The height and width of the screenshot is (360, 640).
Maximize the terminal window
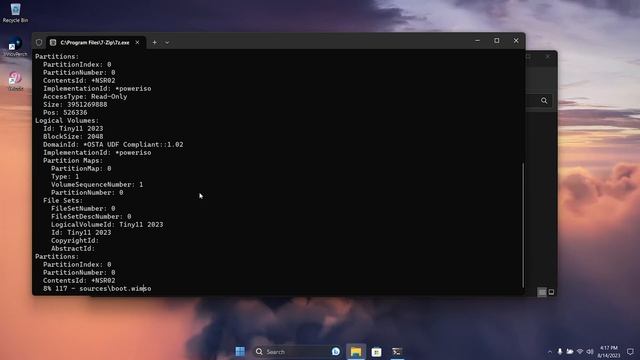click(496, 41)
